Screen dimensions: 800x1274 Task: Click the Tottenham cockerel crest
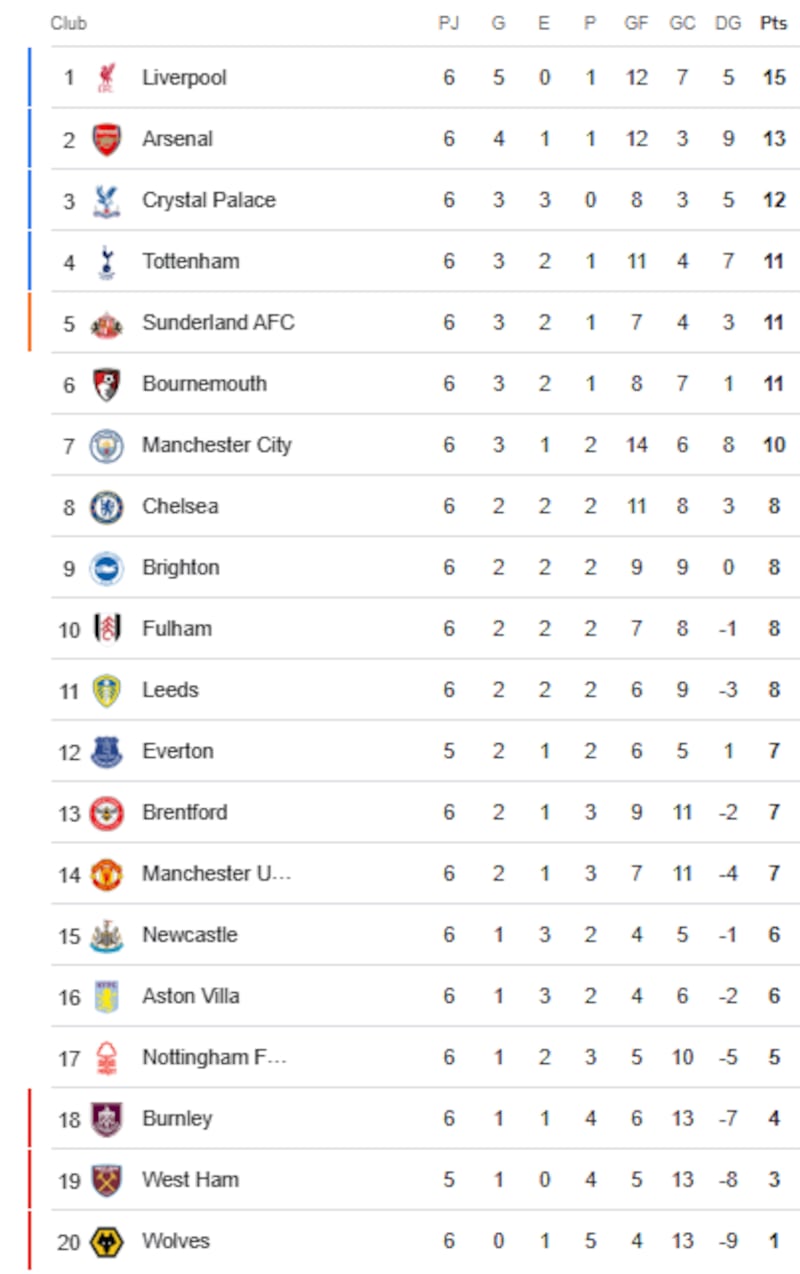pos(107,262)
